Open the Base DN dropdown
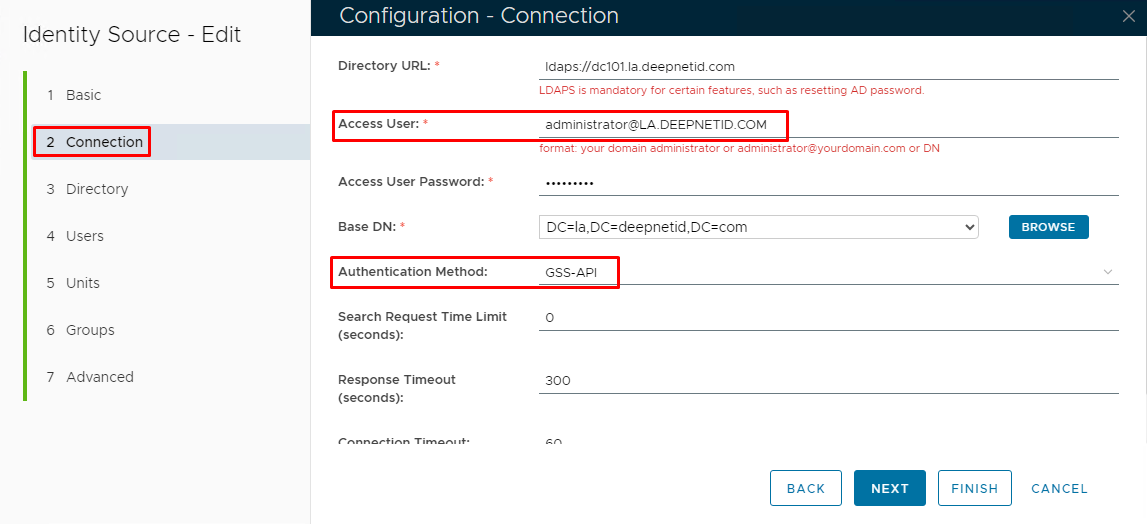This screenshot has height=524, width=1147. [757, 227]
